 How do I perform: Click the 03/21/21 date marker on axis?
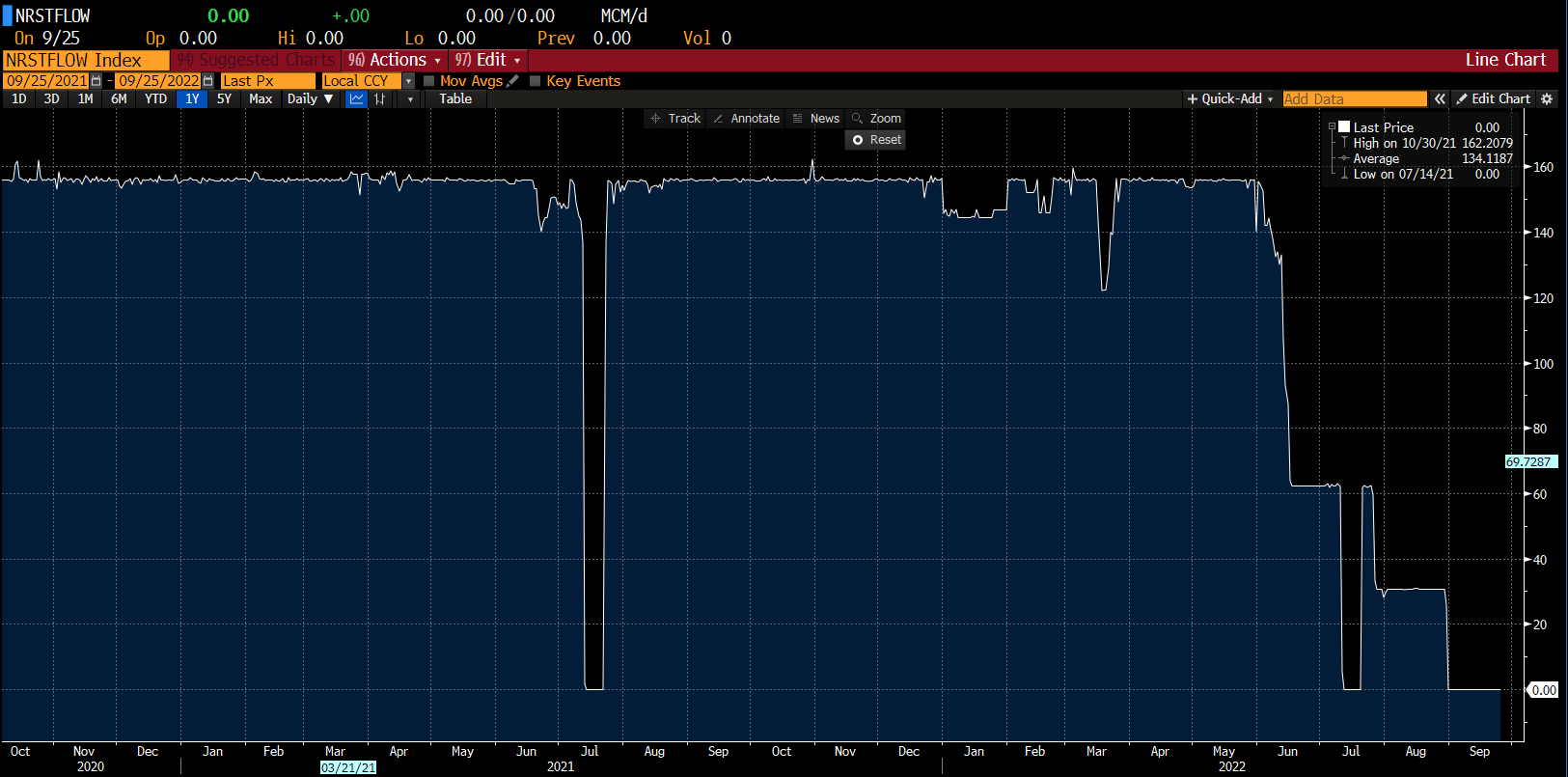(x=348, y=767)
